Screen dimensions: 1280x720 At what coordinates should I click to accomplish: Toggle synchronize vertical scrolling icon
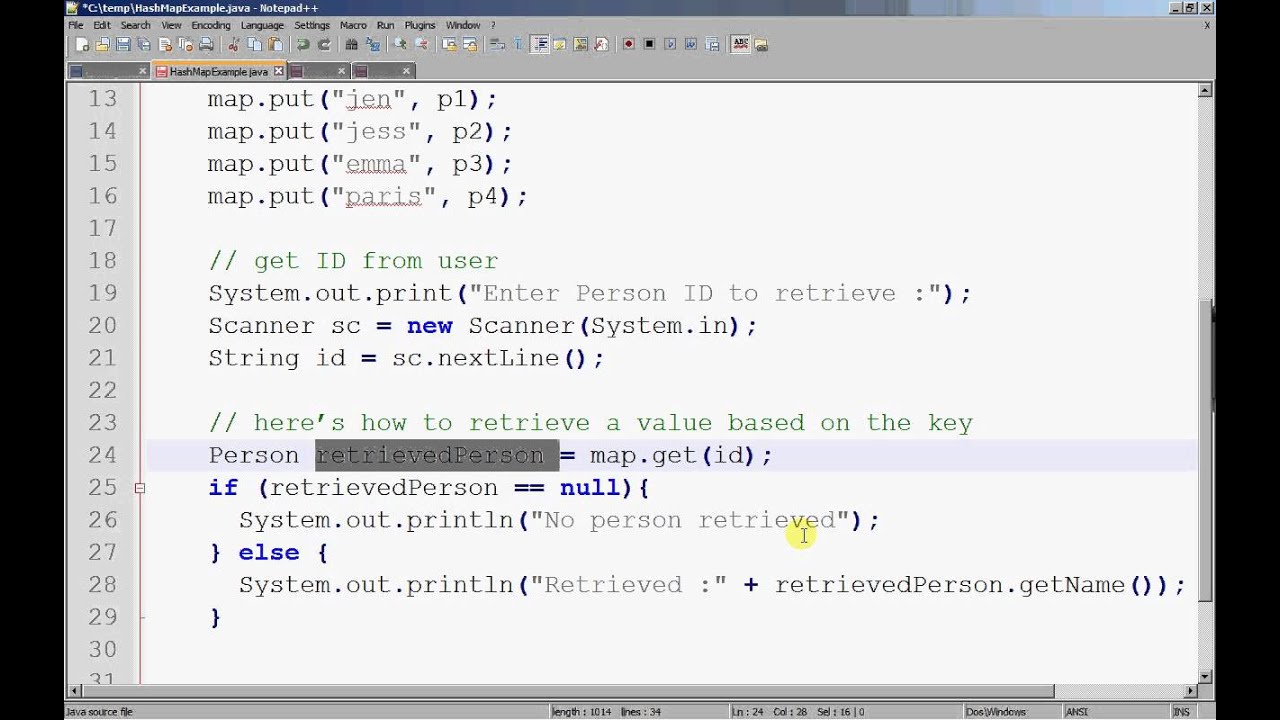coord(449,44)
